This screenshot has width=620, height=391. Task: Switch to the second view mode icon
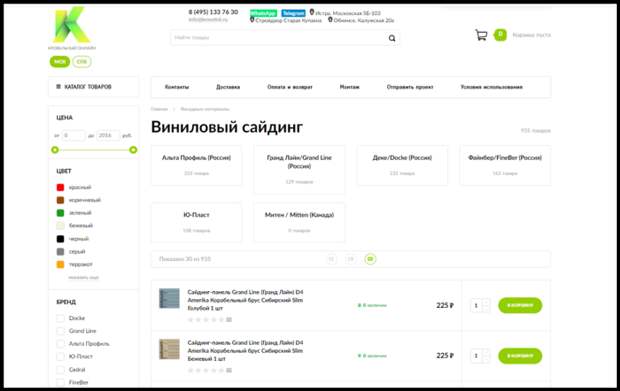(350, 259)
